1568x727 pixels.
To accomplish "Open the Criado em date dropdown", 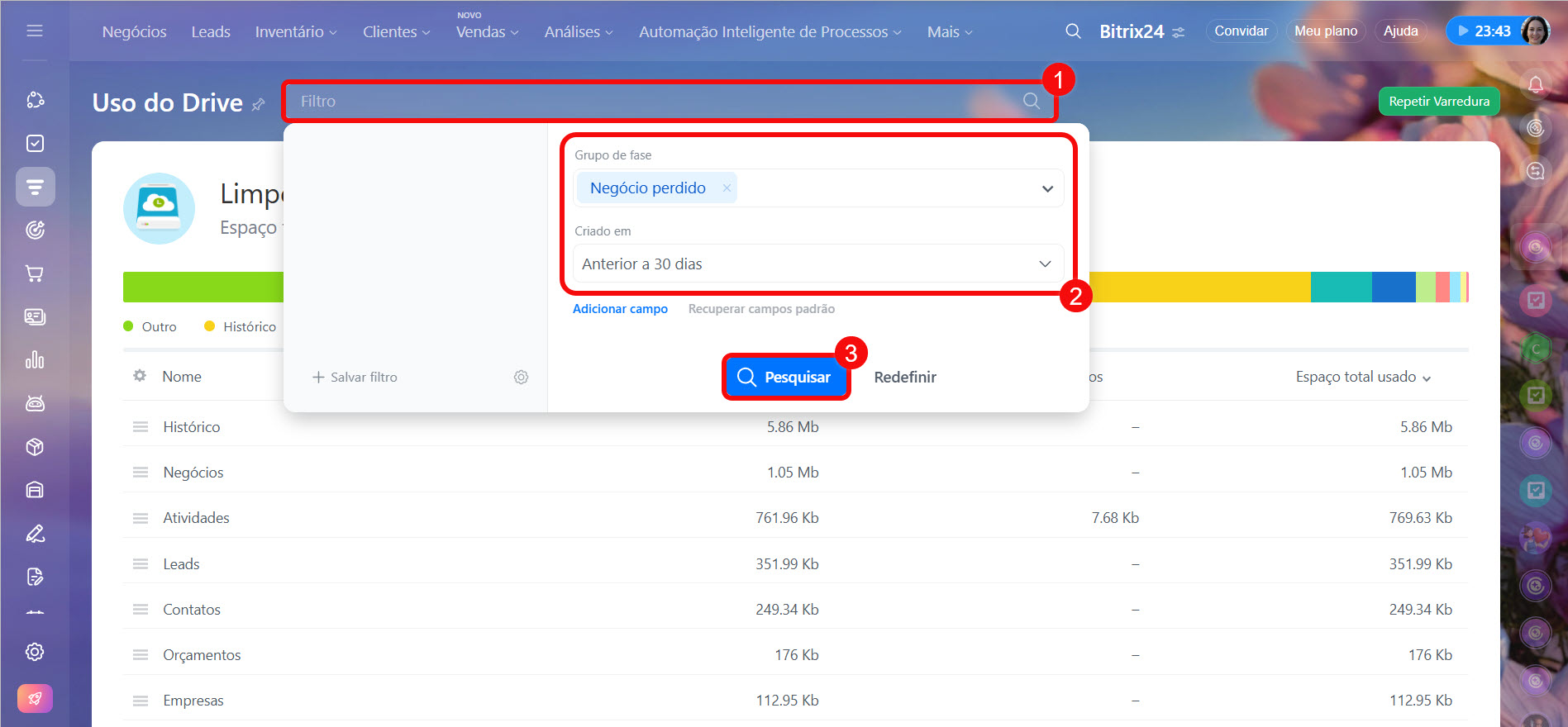I will coord(1045,264).
